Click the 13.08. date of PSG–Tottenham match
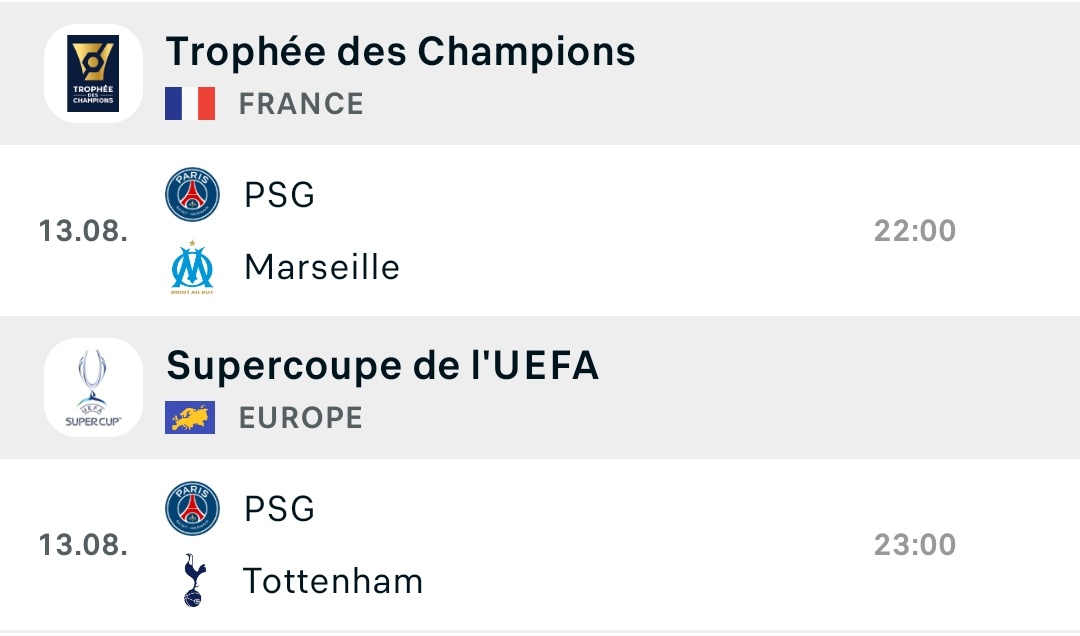The image size is (1080, 636). coord(83,545)
